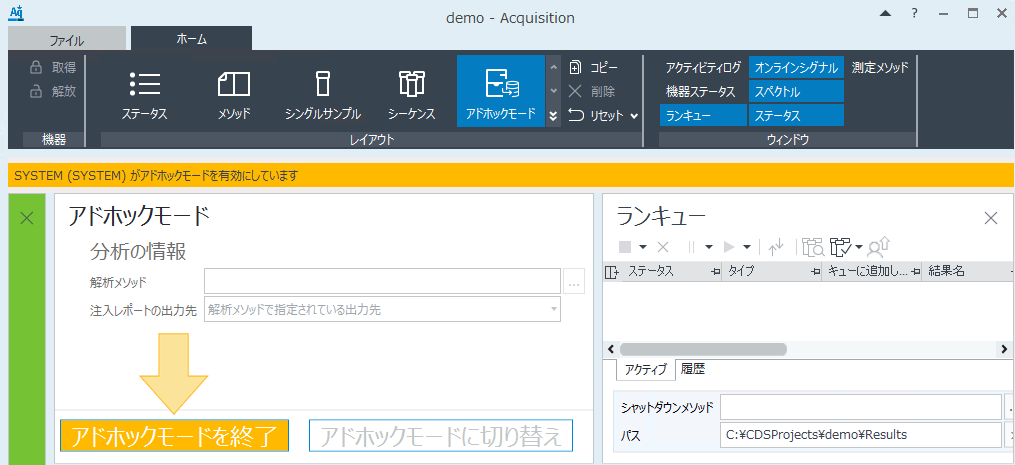Click column chooser icon in ランキュー table
The height and width of the screenshot is (465, 1015).
click(x=611, y=272)
